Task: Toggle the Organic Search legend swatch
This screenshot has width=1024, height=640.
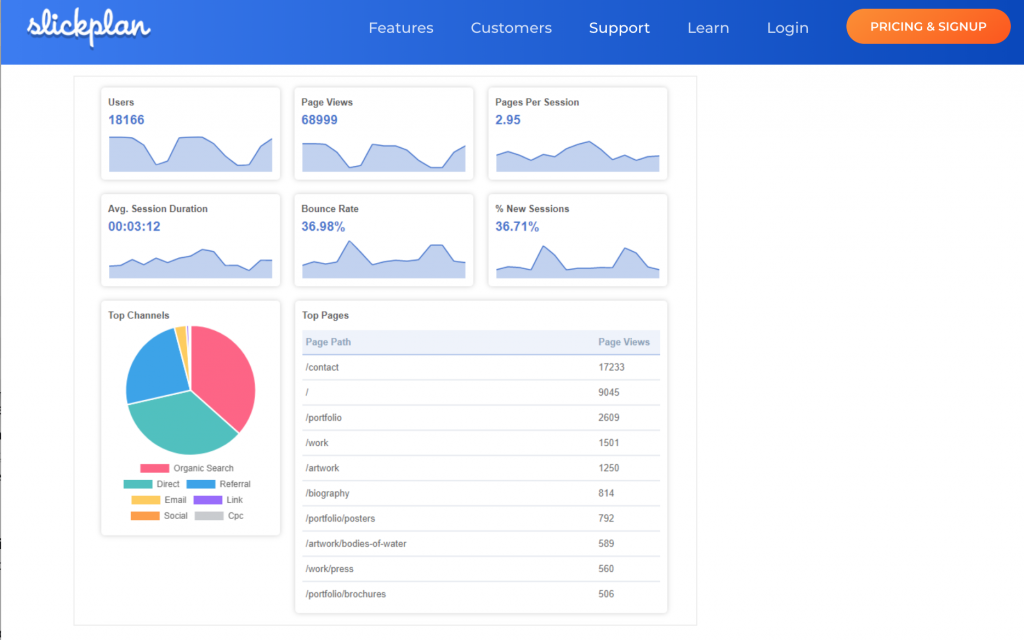Action: point(154,468)
